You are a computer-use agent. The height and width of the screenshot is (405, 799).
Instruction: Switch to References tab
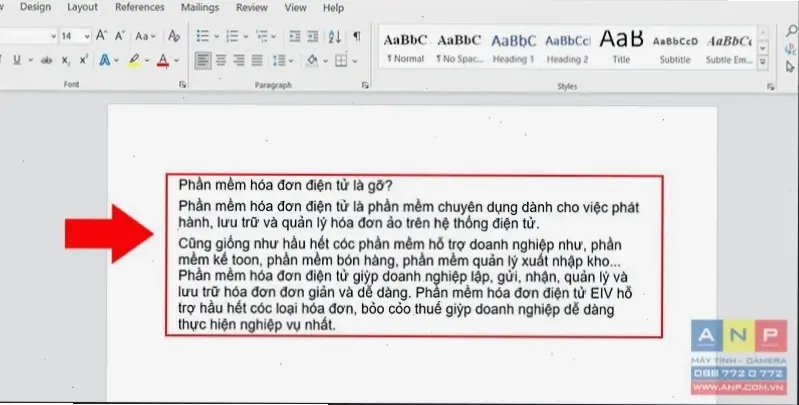click(x=140, y=7)
